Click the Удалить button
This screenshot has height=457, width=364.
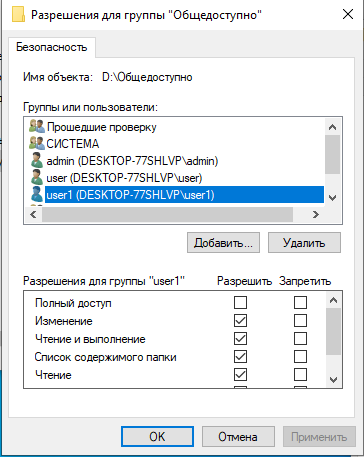point(304,243)
